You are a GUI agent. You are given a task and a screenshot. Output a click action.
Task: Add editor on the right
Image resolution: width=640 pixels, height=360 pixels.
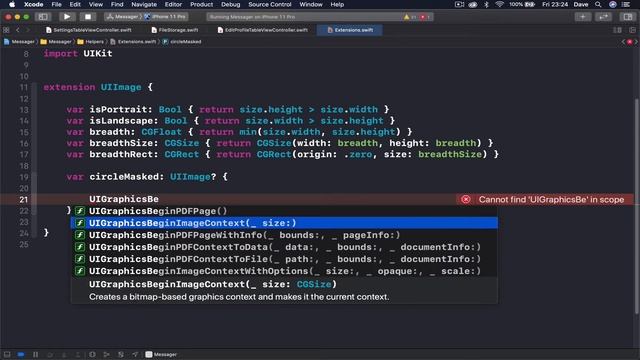coord(632,30)
